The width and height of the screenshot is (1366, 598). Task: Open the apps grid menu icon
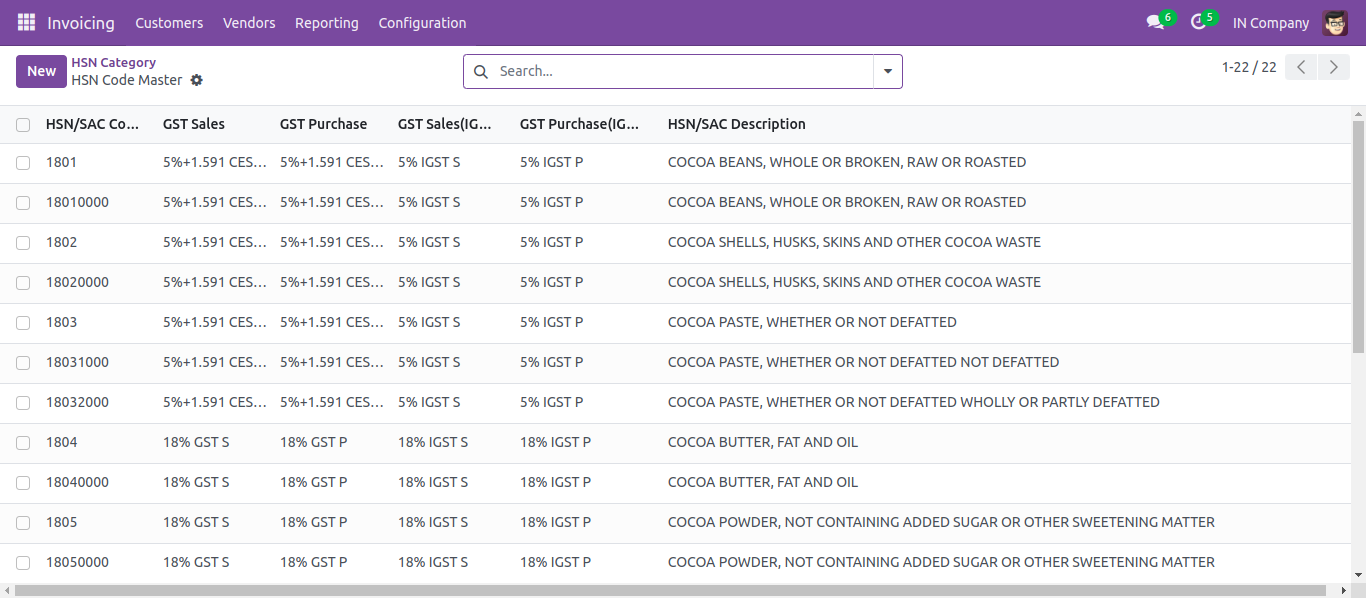[26, 22]
